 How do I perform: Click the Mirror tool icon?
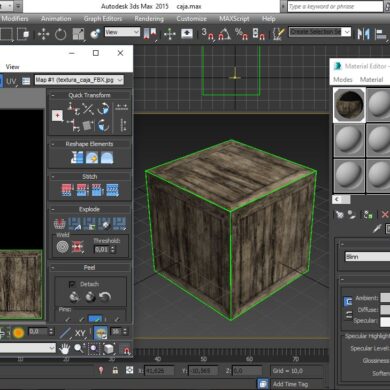(363, 34)
